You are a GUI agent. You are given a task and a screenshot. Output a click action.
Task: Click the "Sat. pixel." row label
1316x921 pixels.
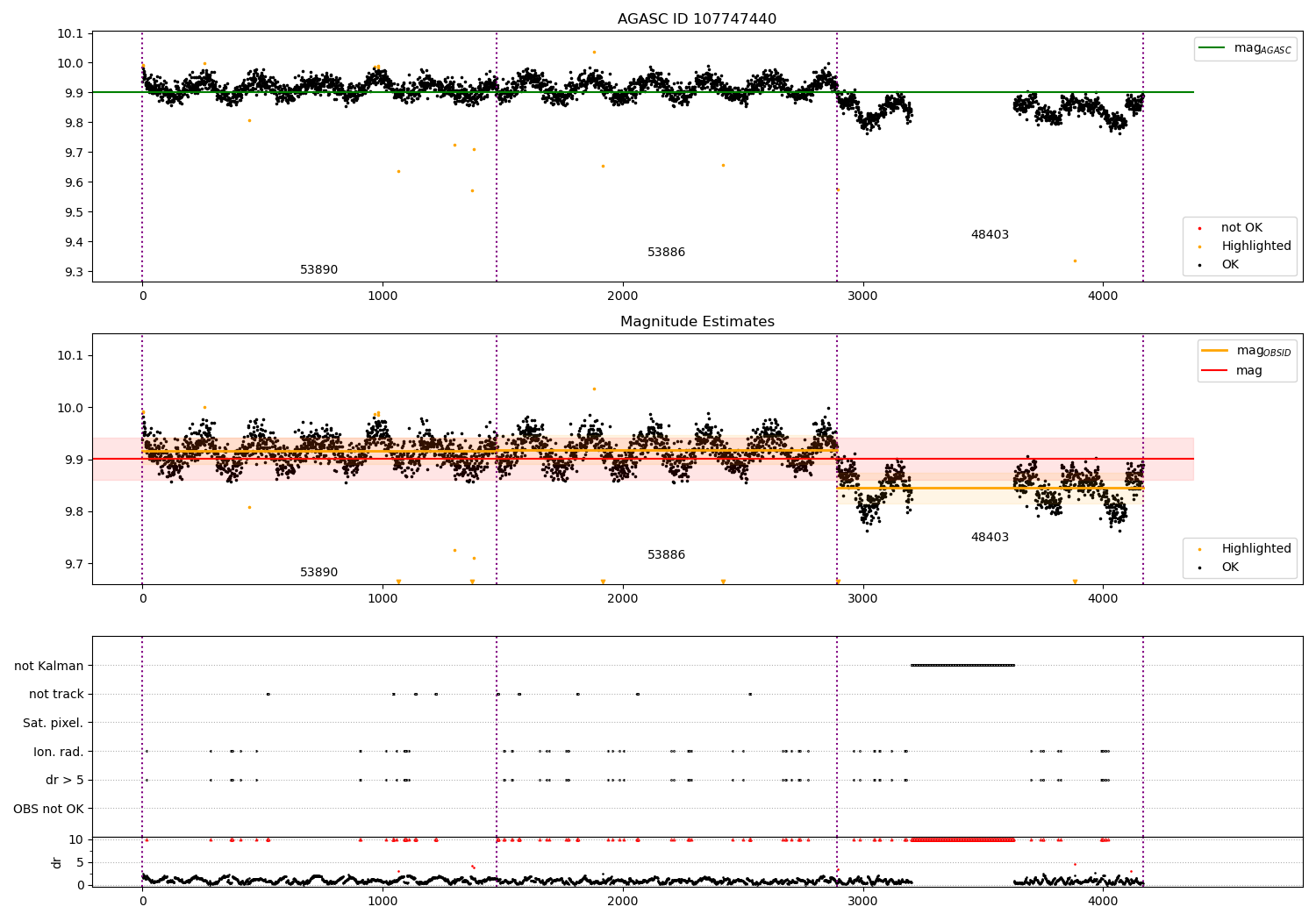point(53,723)
